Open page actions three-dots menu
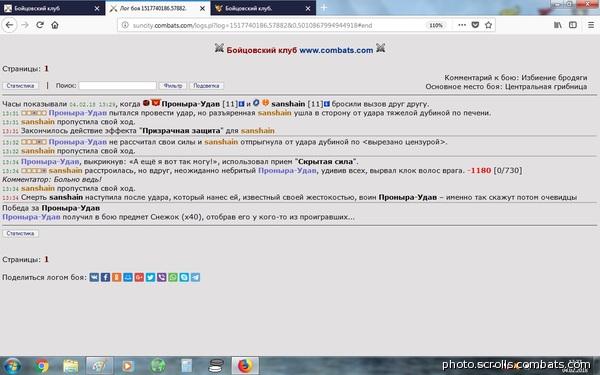 tap(462, 25)
